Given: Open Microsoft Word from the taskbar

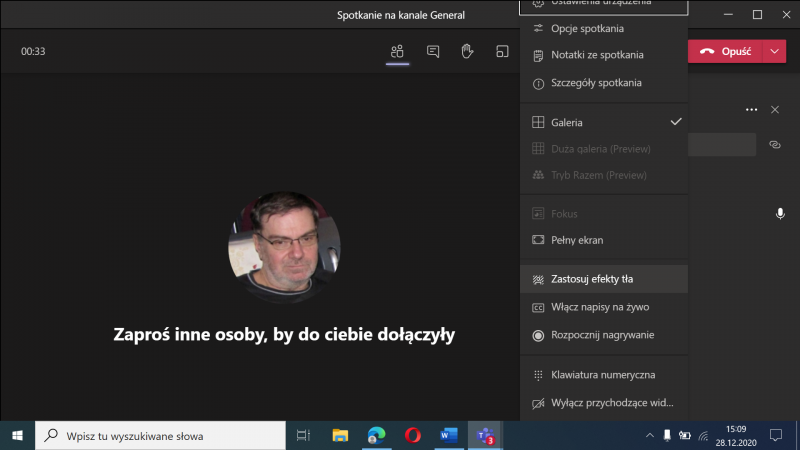Looking at the screenshot, I should pos(448,436).
